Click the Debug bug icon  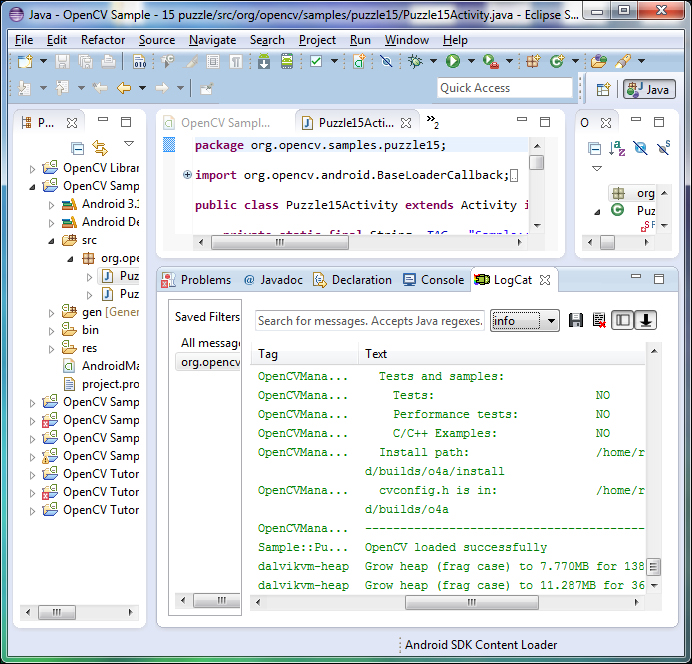pyautogui.click(x=415, y=61)
